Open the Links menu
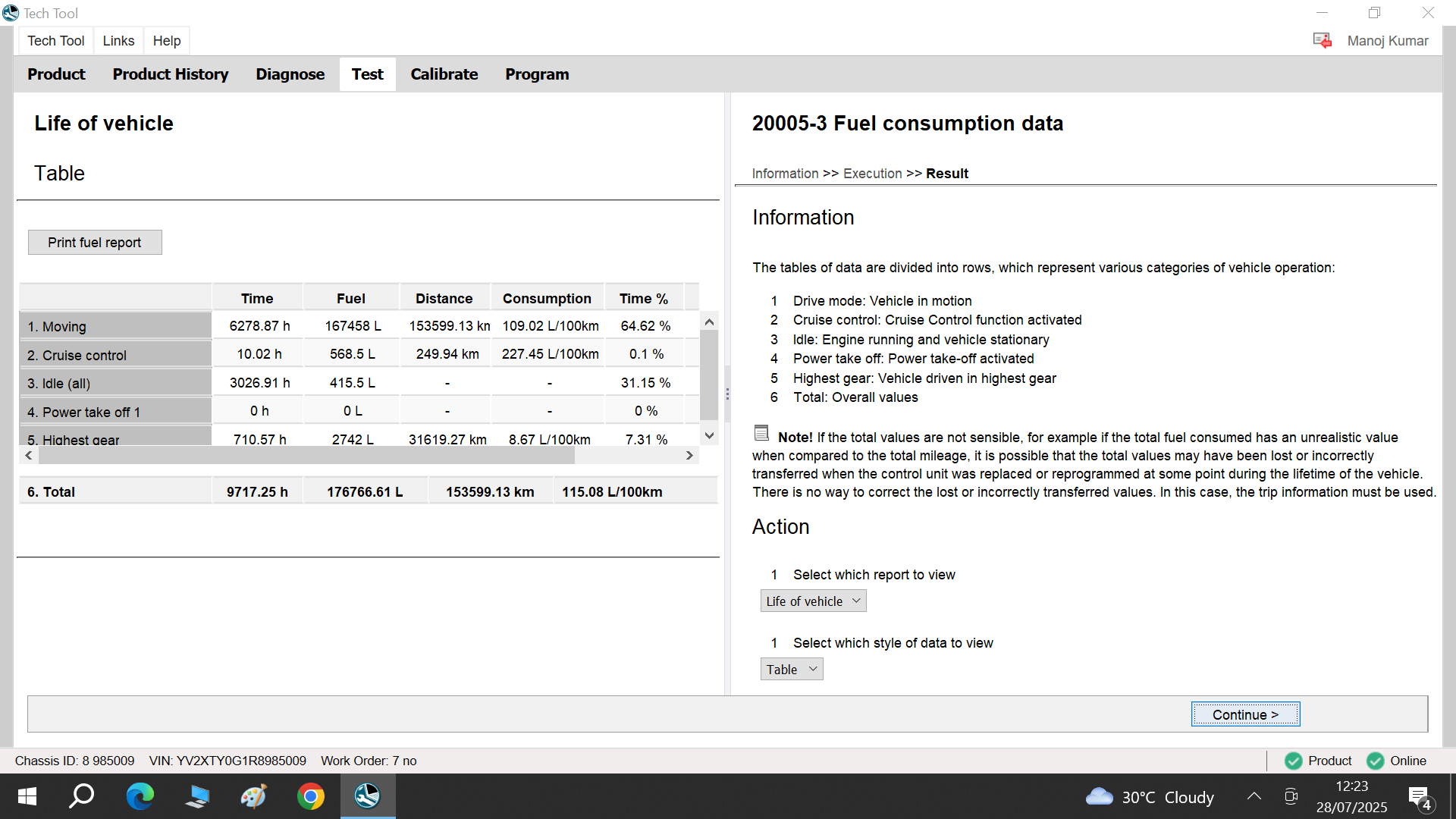This screenshot has height=819, width=1456. (x=118, y=41)
